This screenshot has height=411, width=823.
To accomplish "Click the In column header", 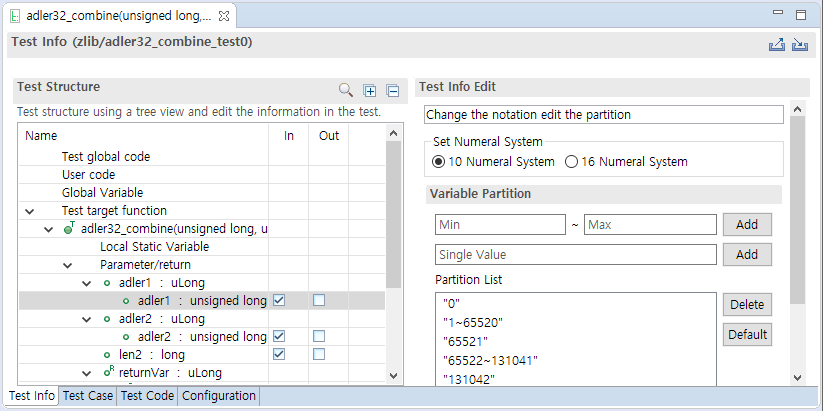I will pyautogui.click(x=289, y=136).
